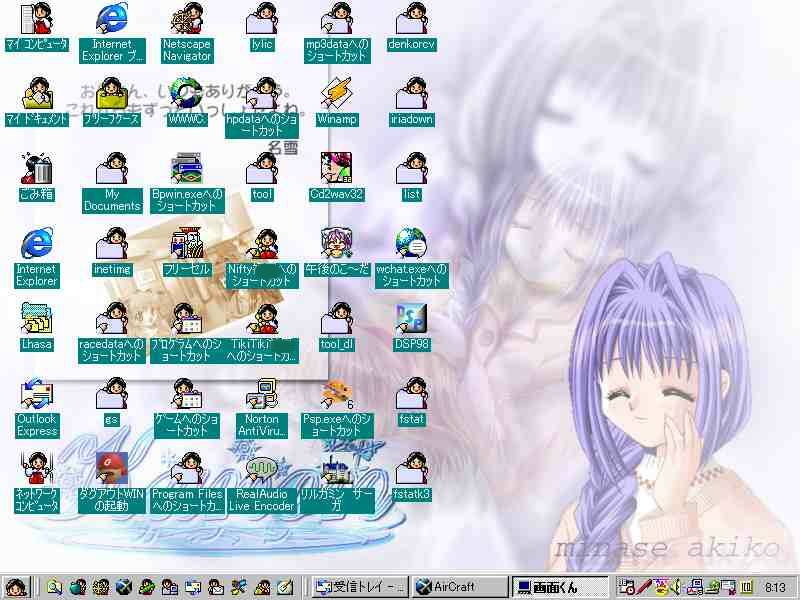Open the Norton AntiVirus desktop icon
The width and height of the screenshot is (800, 600).
coord(262,395)
